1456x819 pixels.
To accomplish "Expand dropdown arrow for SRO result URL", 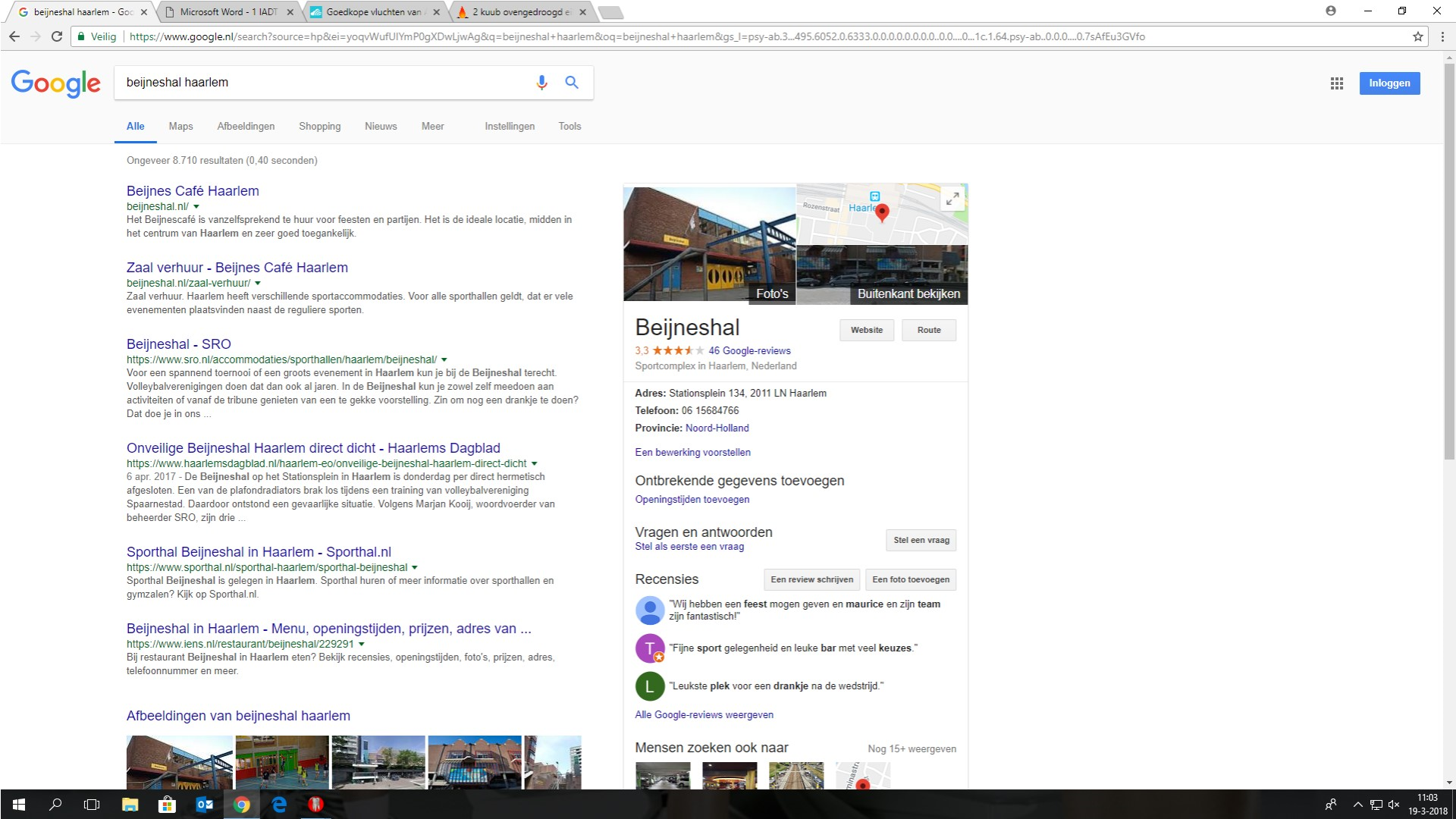I will 444,359.
